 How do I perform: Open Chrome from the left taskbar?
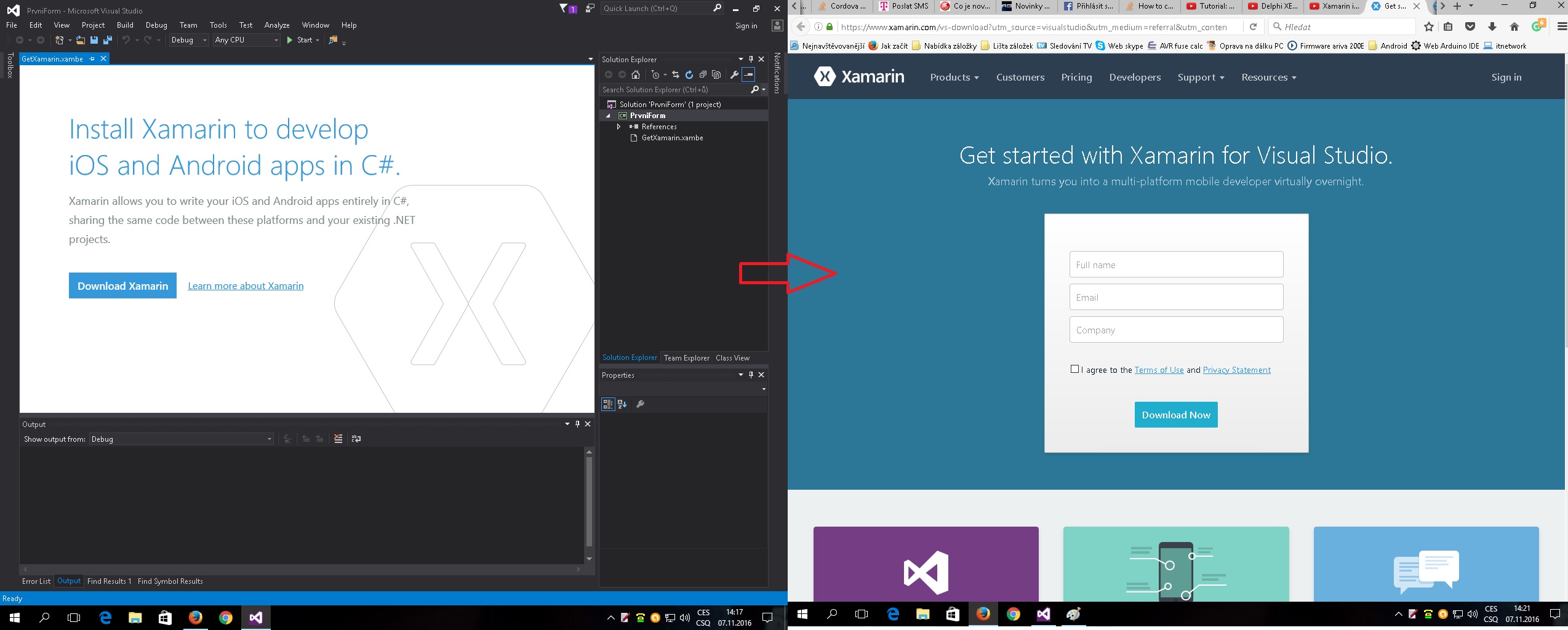point(226,617)
